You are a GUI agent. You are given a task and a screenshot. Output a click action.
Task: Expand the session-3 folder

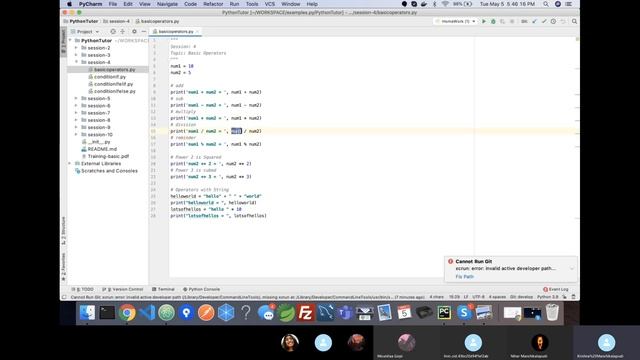[x=76, y=55]
